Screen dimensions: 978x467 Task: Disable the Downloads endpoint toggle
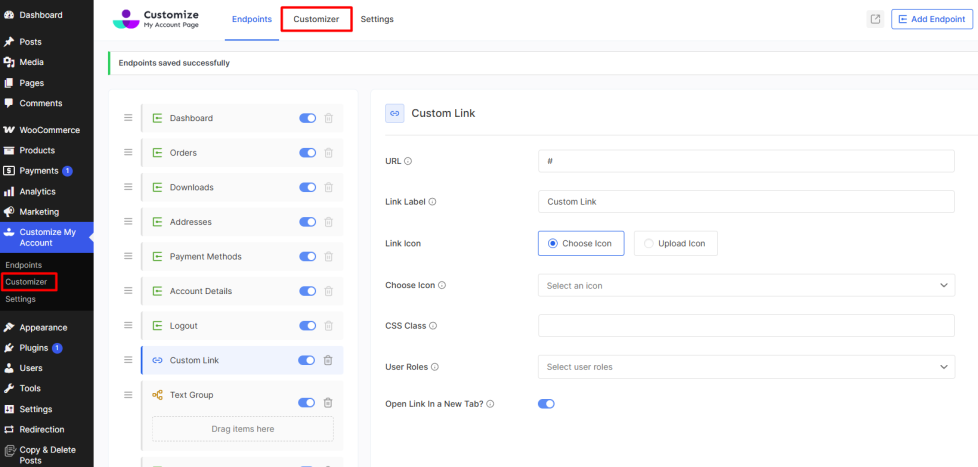pos(307,187)
